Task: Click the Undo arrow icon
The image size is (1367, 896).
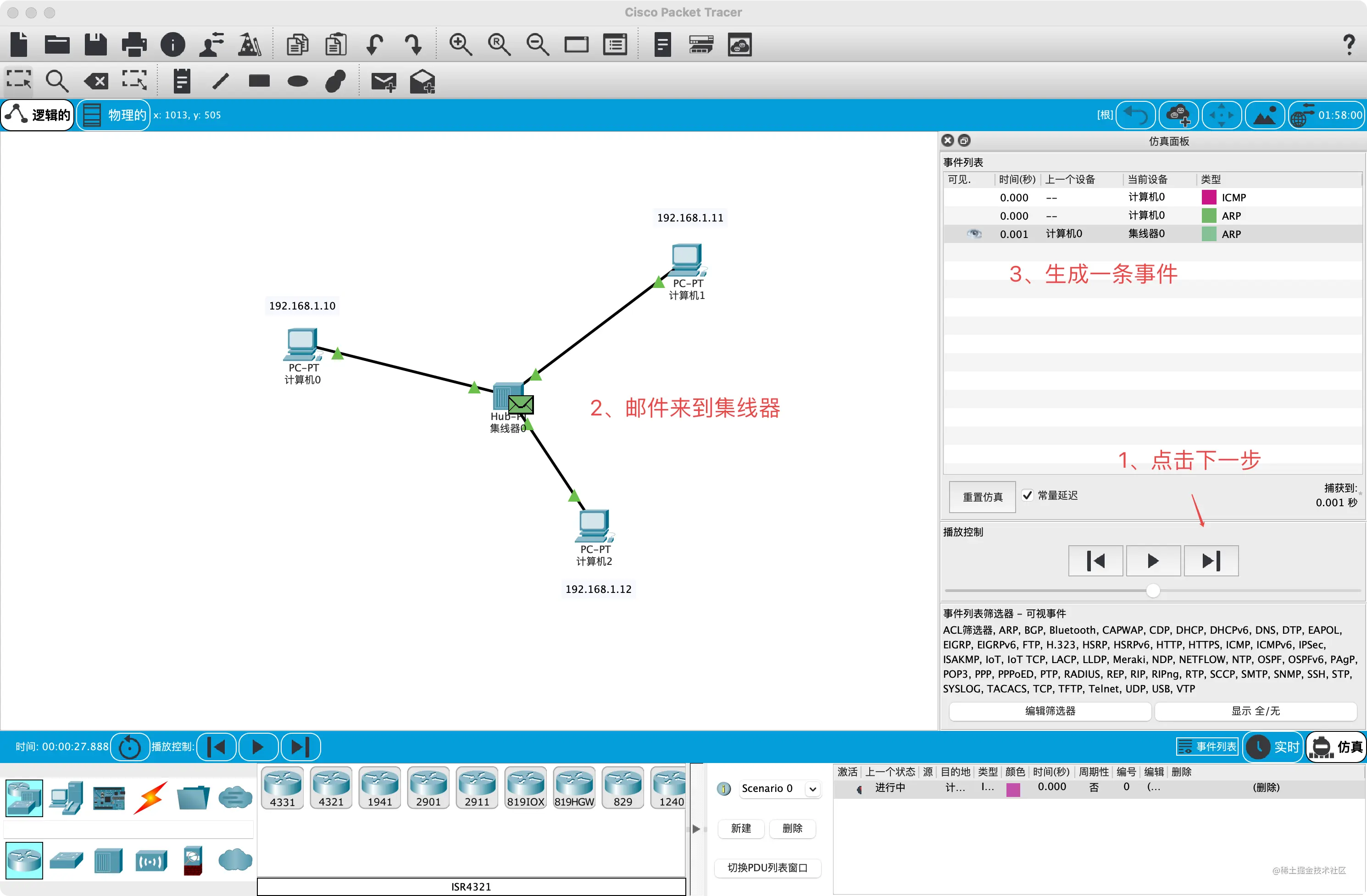Action: pyautogui.click(x=374, y=44)
